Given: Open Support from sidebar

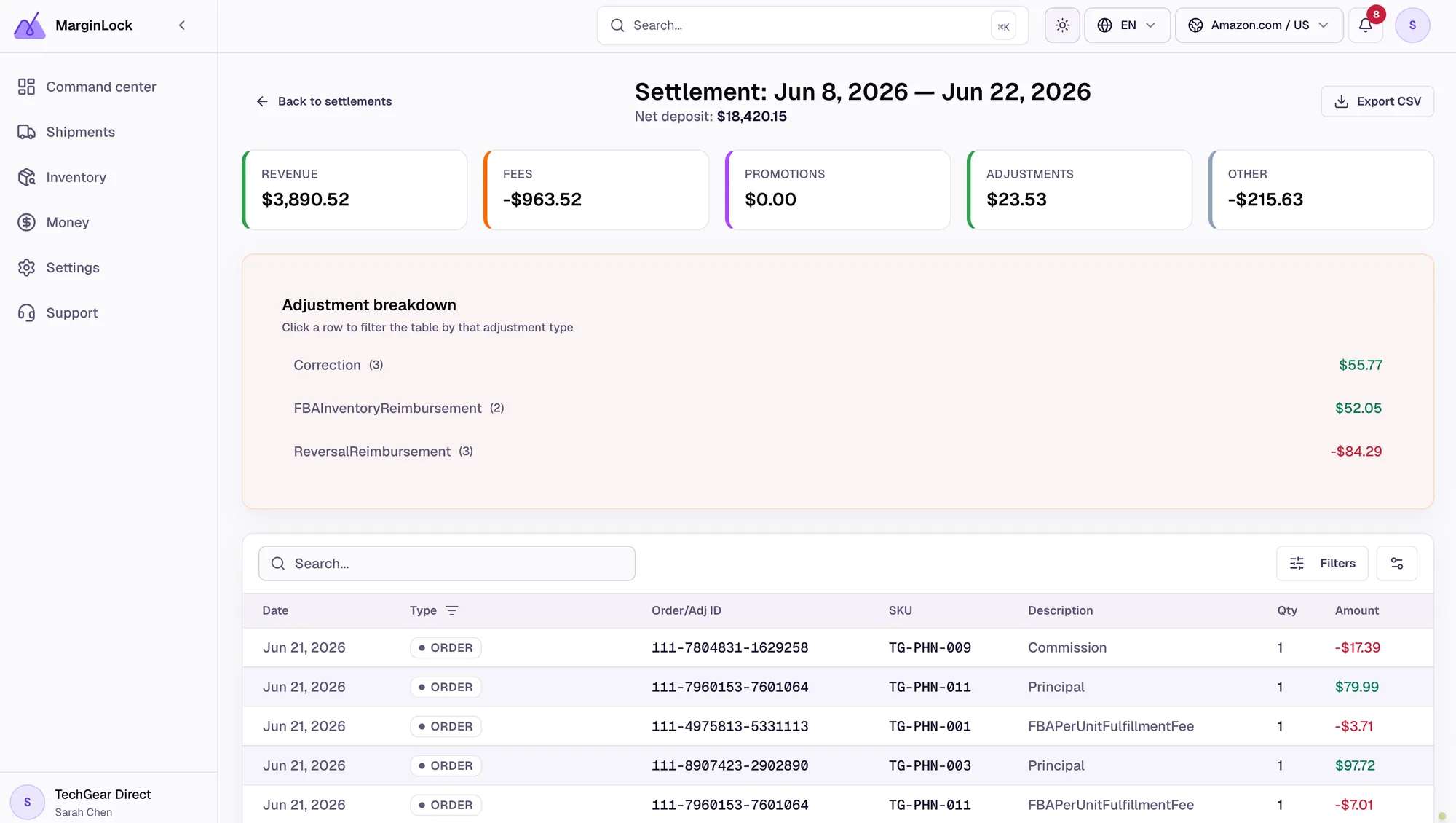Looking at the screenshot, I should coord(108,312).
